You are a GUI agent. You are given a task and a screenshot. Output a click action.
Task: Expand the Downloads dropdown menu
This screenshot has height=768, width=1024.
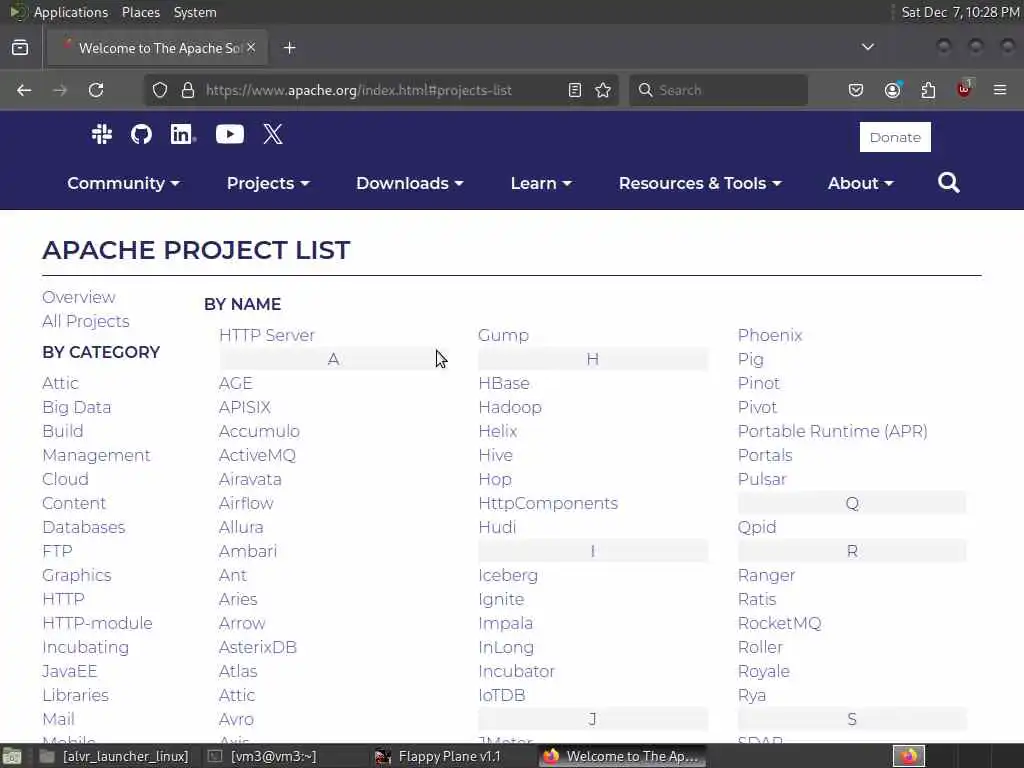point(409,184)
